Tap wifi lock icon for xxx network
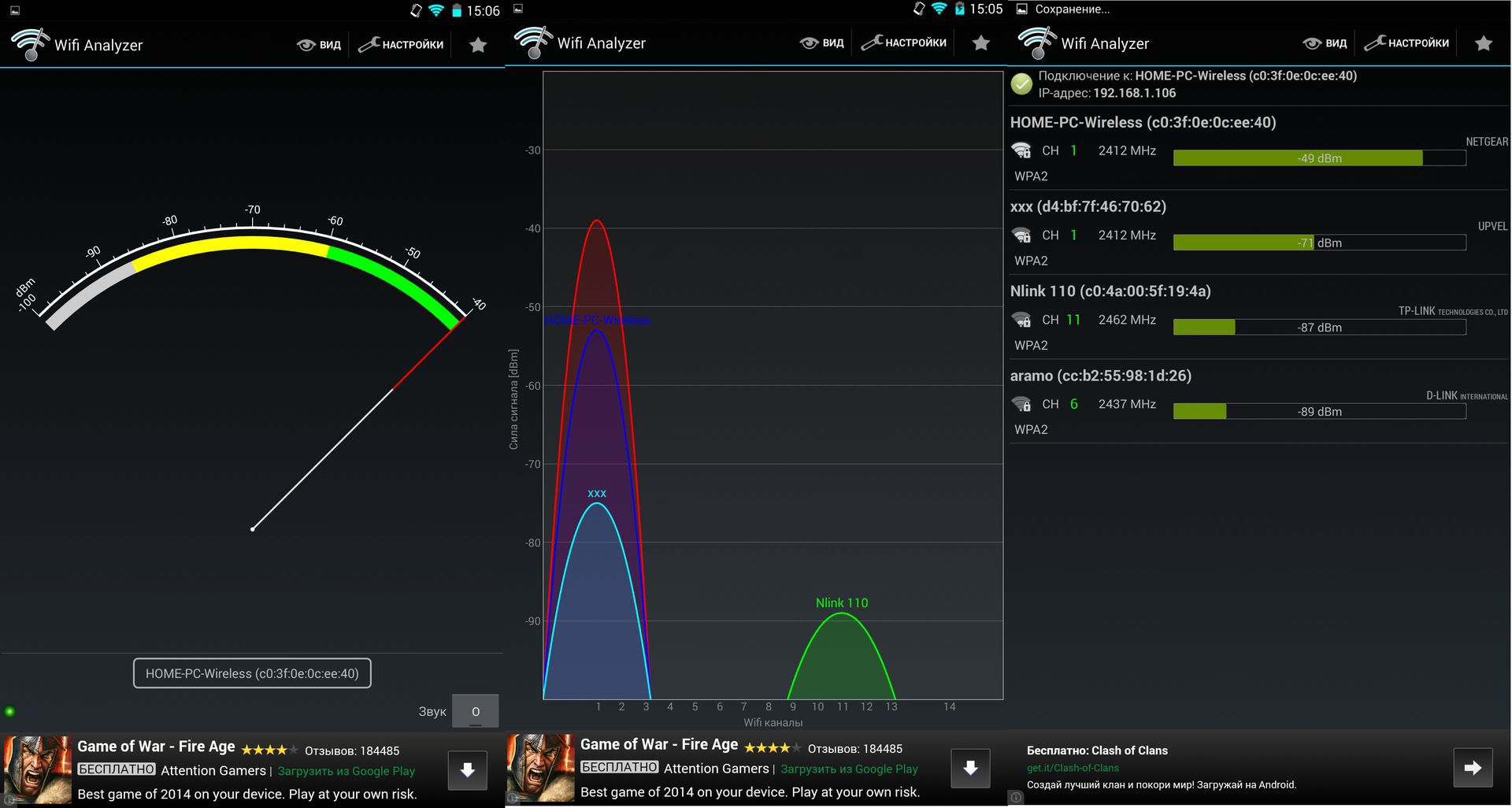This screenshot has width=1512, height=808. [x=1022, y=235]
